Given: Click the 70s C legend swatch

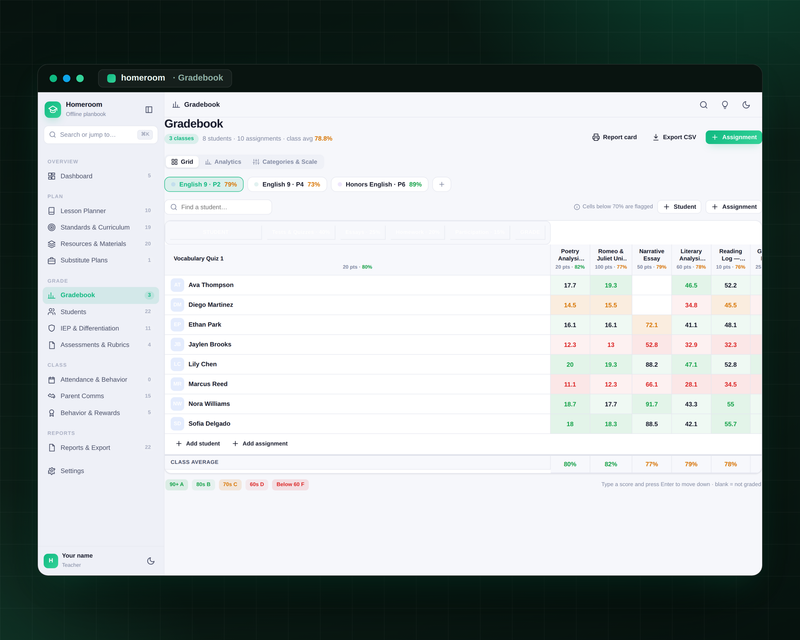Looking at the screenshot, I should coord(230,484).
